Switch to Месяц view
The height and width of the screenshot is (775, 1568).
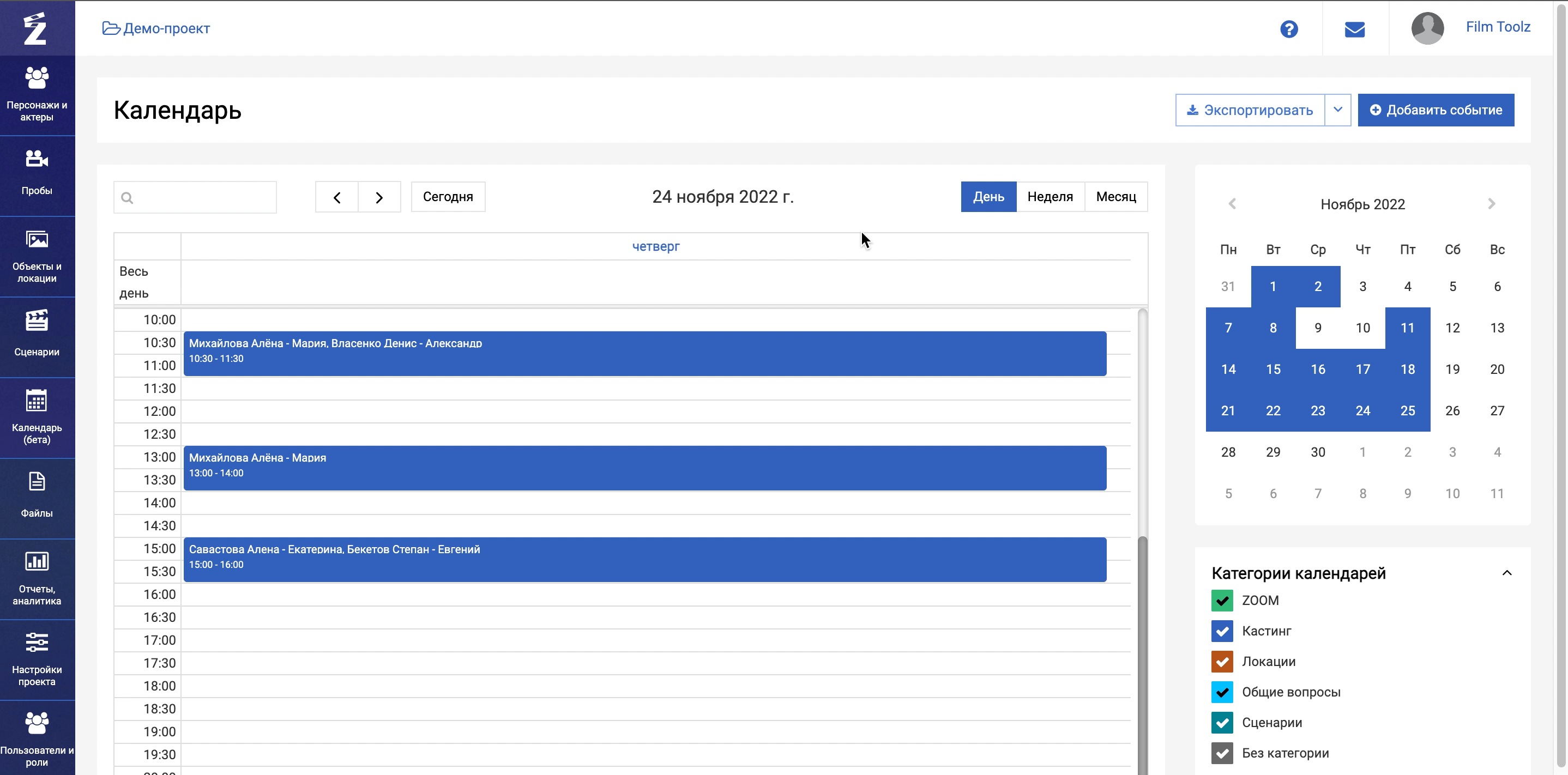(1115, 197)
